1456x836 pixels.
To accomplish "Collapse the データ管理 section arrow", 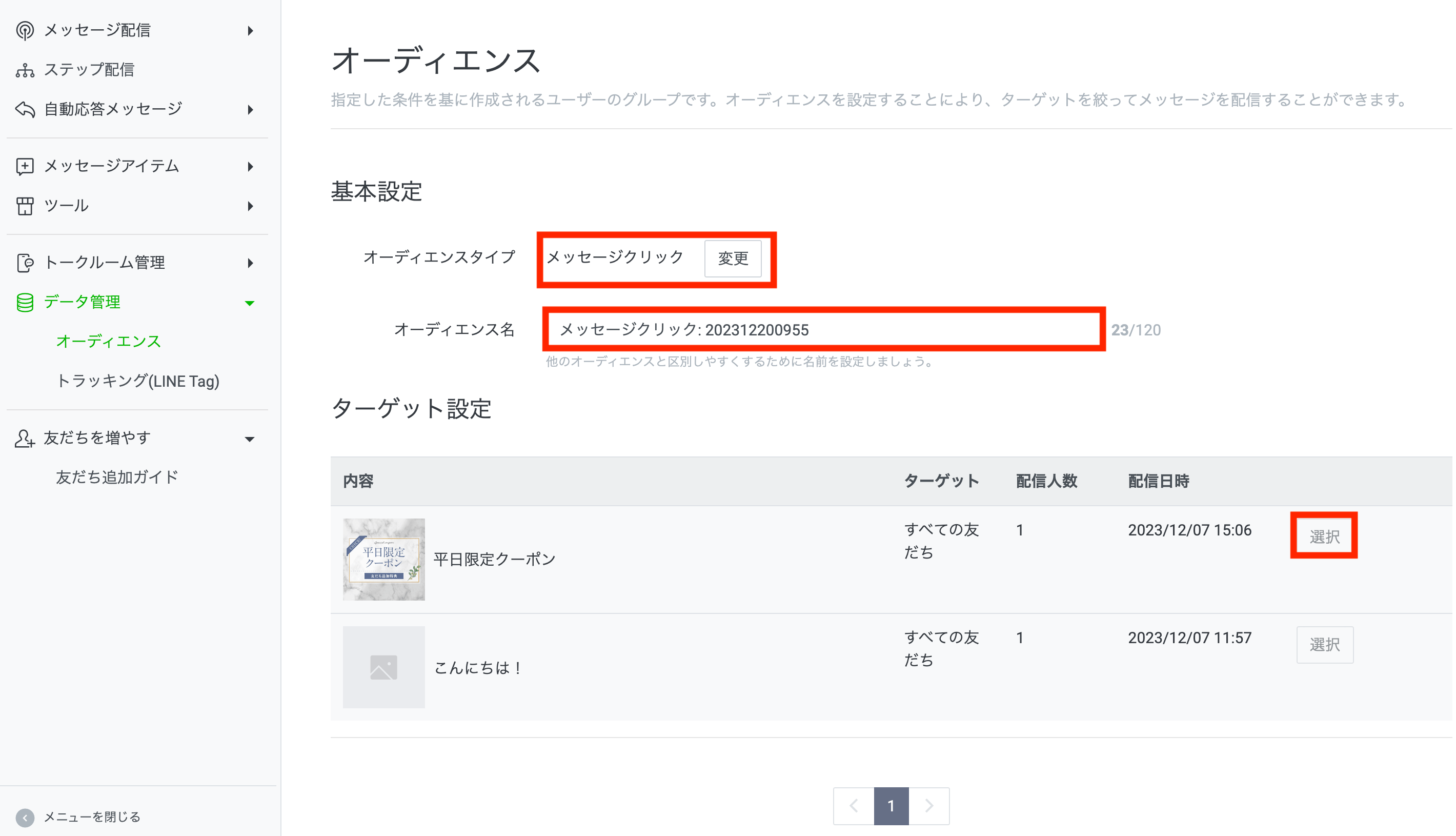I will pyautogui.click(x=250, y=303).
